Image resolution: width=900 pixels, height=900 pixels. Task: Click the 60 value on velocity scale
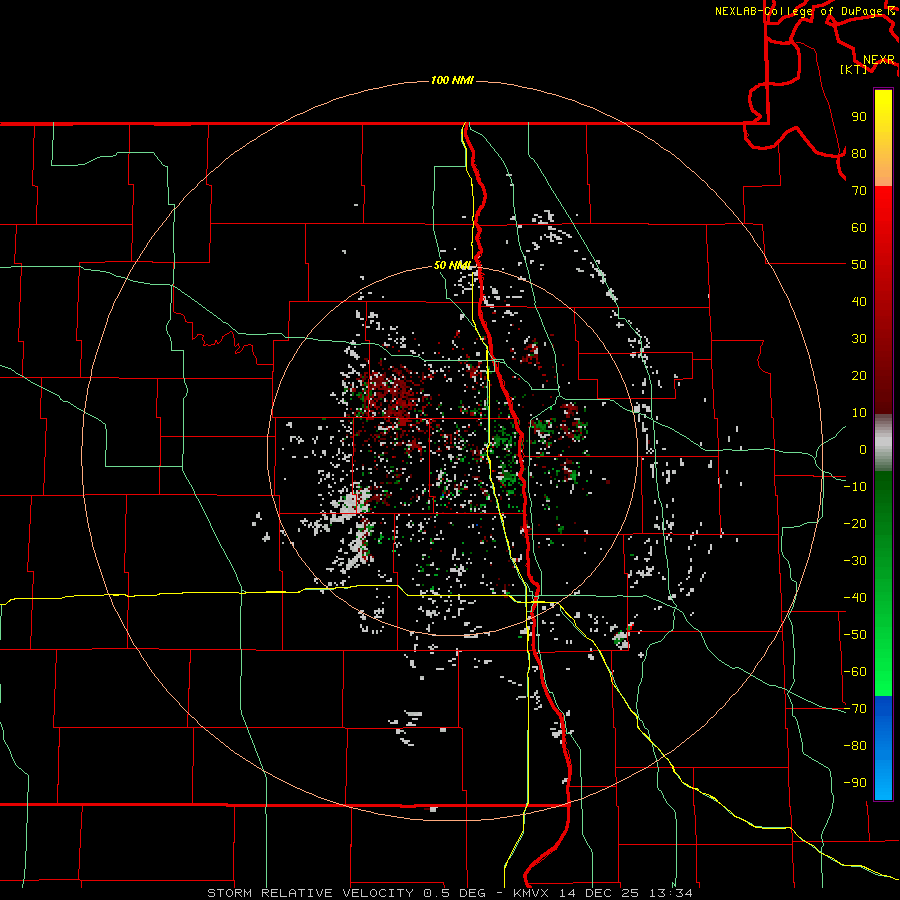[x=859, y=227]
